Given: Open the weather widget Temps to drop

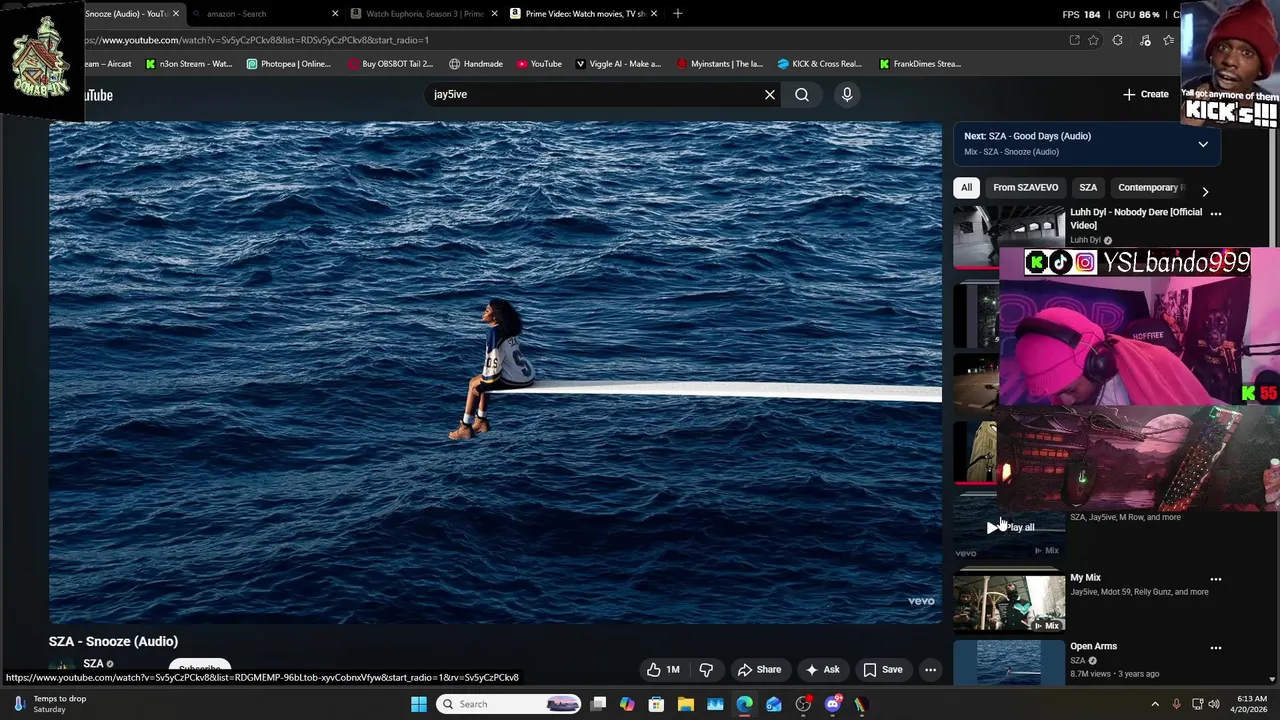Looking at the screenshot, I should pyautogui.click(x=50, y=704).
